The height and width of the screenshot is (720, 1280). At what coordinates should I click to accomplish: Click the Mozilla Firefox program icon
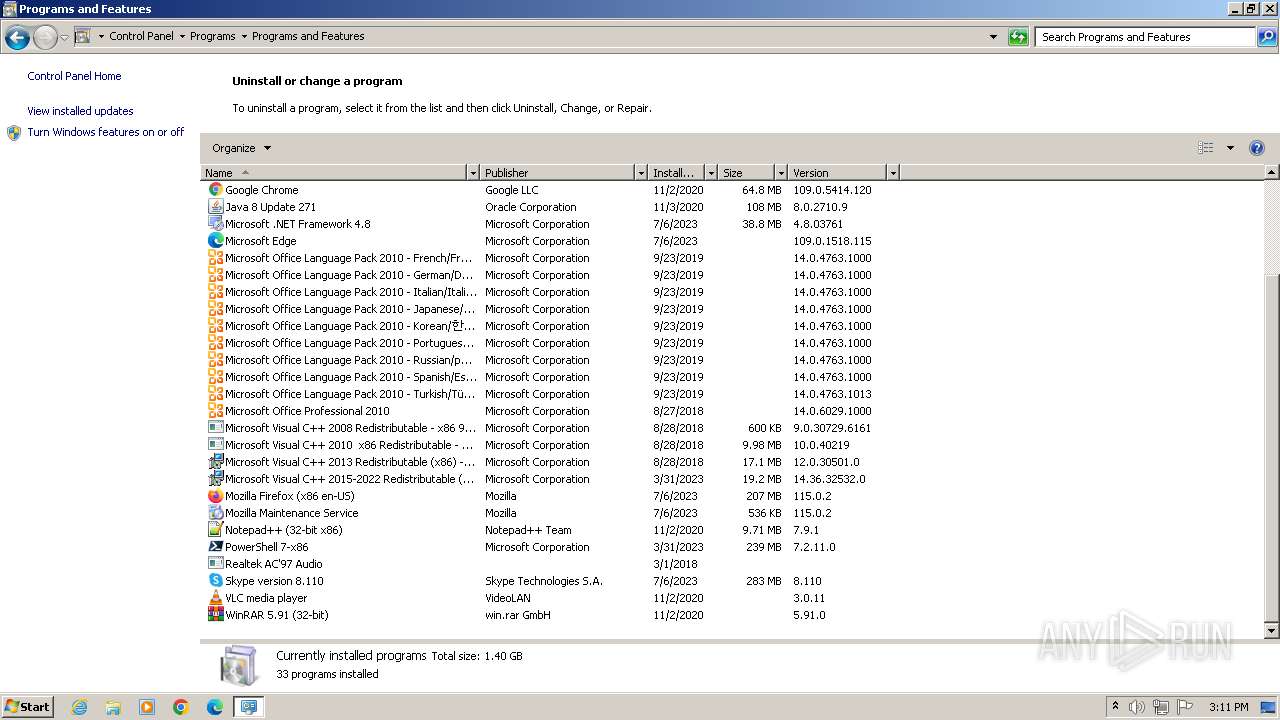215,496
